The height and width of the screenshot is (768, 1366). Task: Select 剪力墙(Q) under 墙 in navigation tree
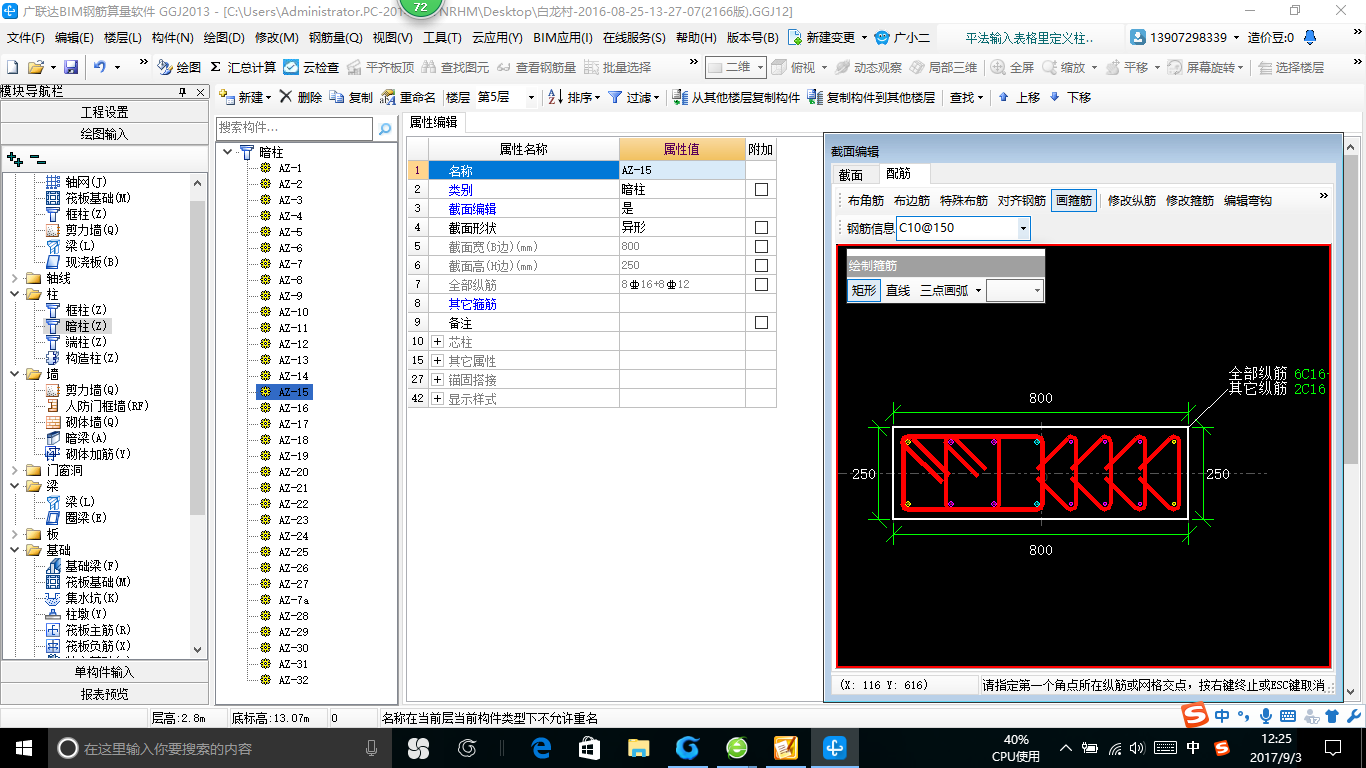pos(92,390)
